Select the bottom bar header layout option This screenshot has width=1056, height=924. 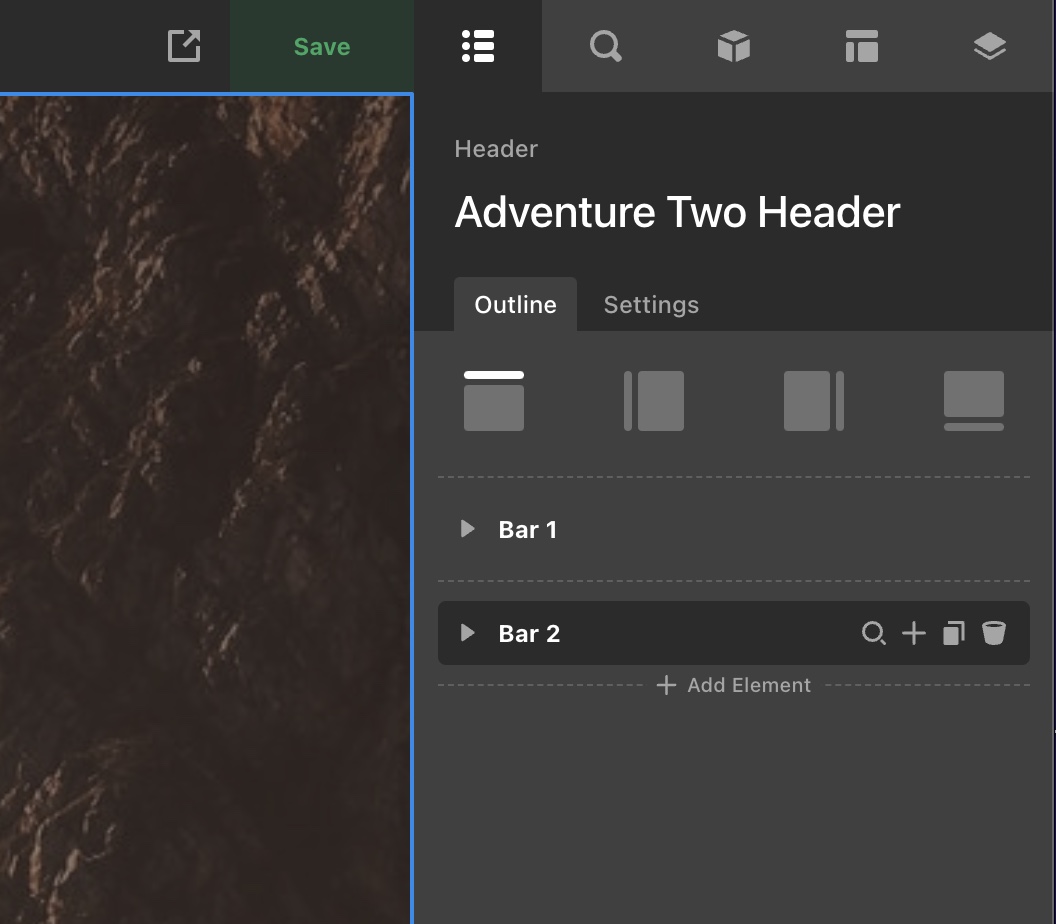(973, 400)
